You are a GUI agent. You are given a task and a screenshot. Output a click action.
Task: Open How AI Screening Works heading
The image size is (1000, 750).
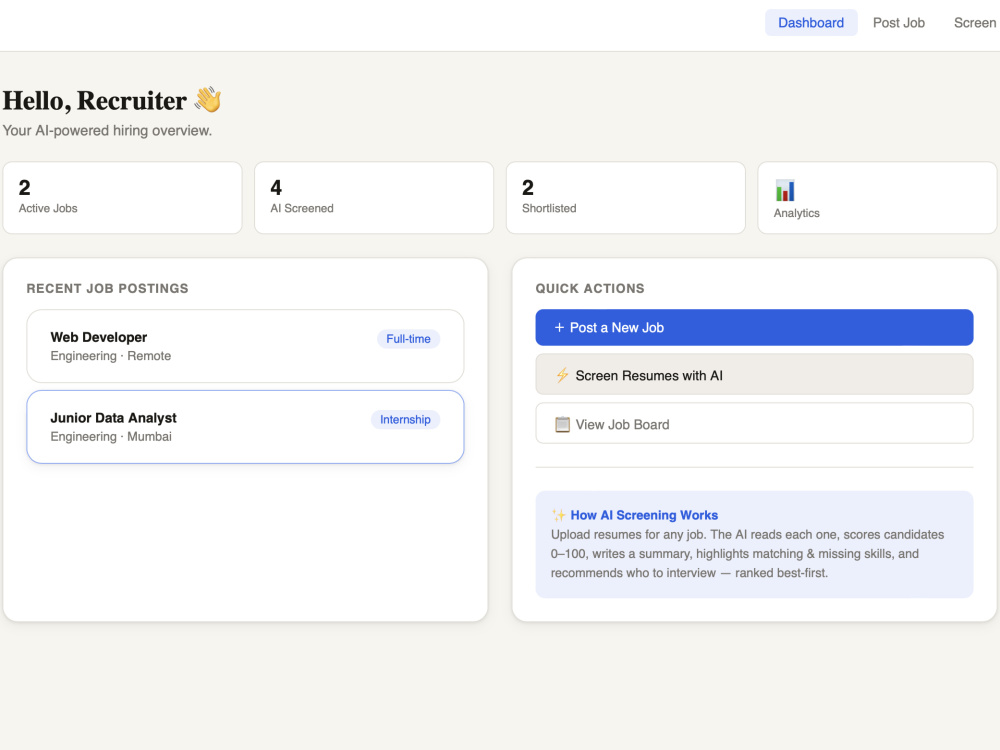(x=644, y=515)
